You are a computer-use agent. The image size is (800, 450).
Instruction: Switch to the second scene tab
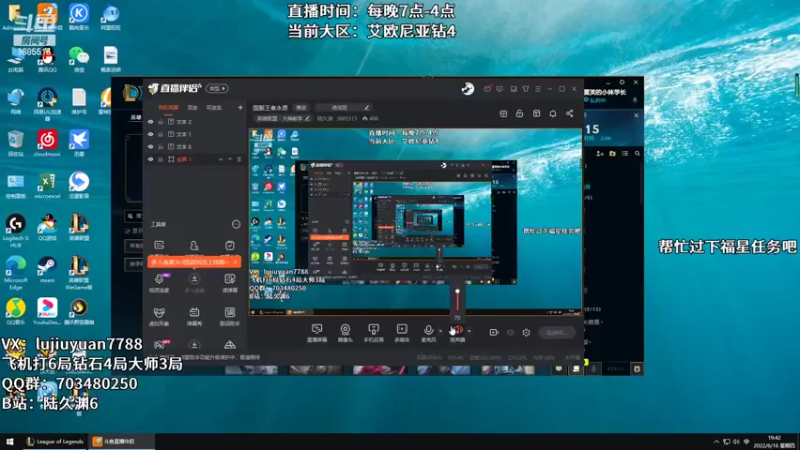[192, 108]
